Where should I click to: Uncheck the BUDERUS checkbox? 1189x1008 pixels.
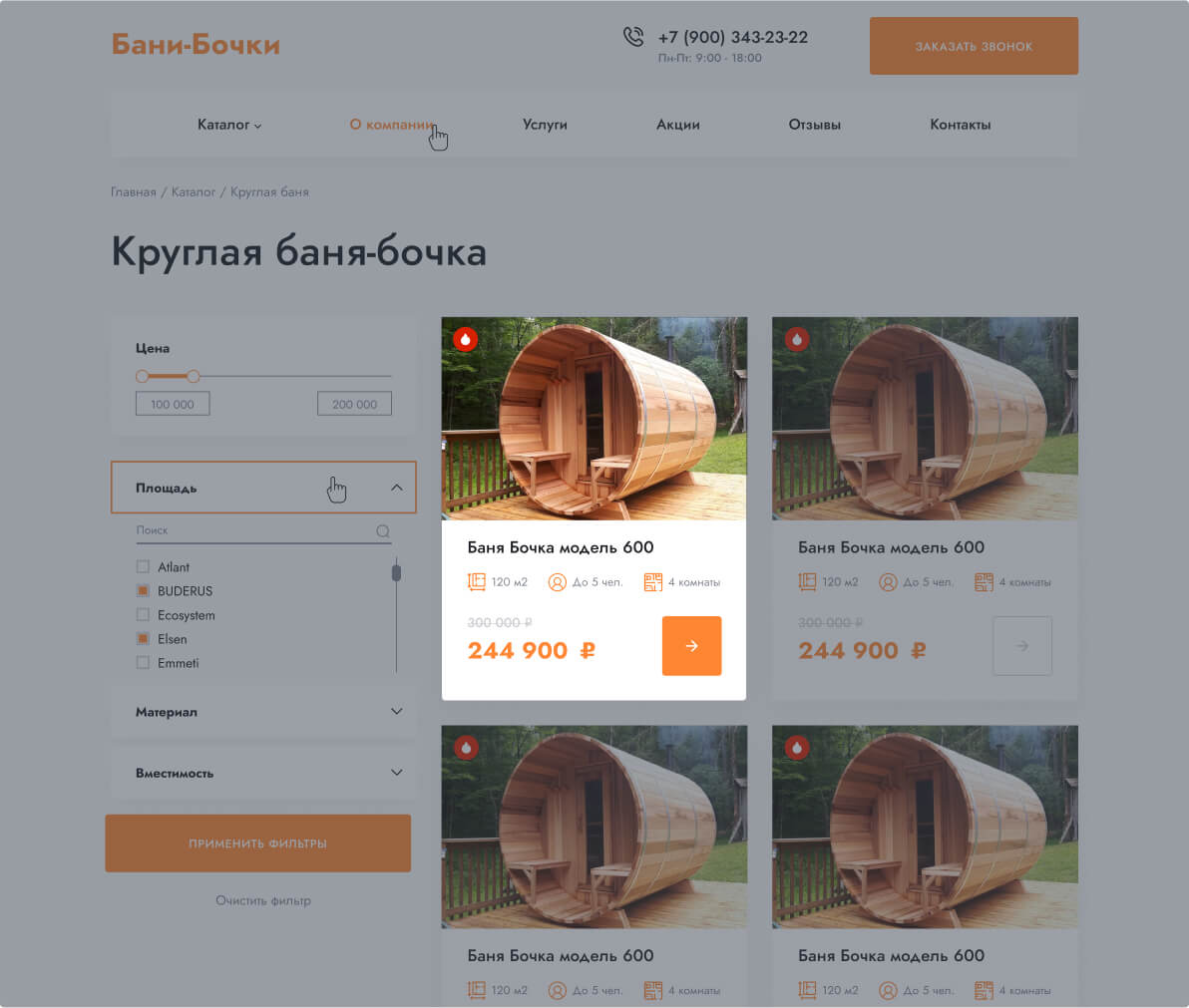tap(143, 590)
